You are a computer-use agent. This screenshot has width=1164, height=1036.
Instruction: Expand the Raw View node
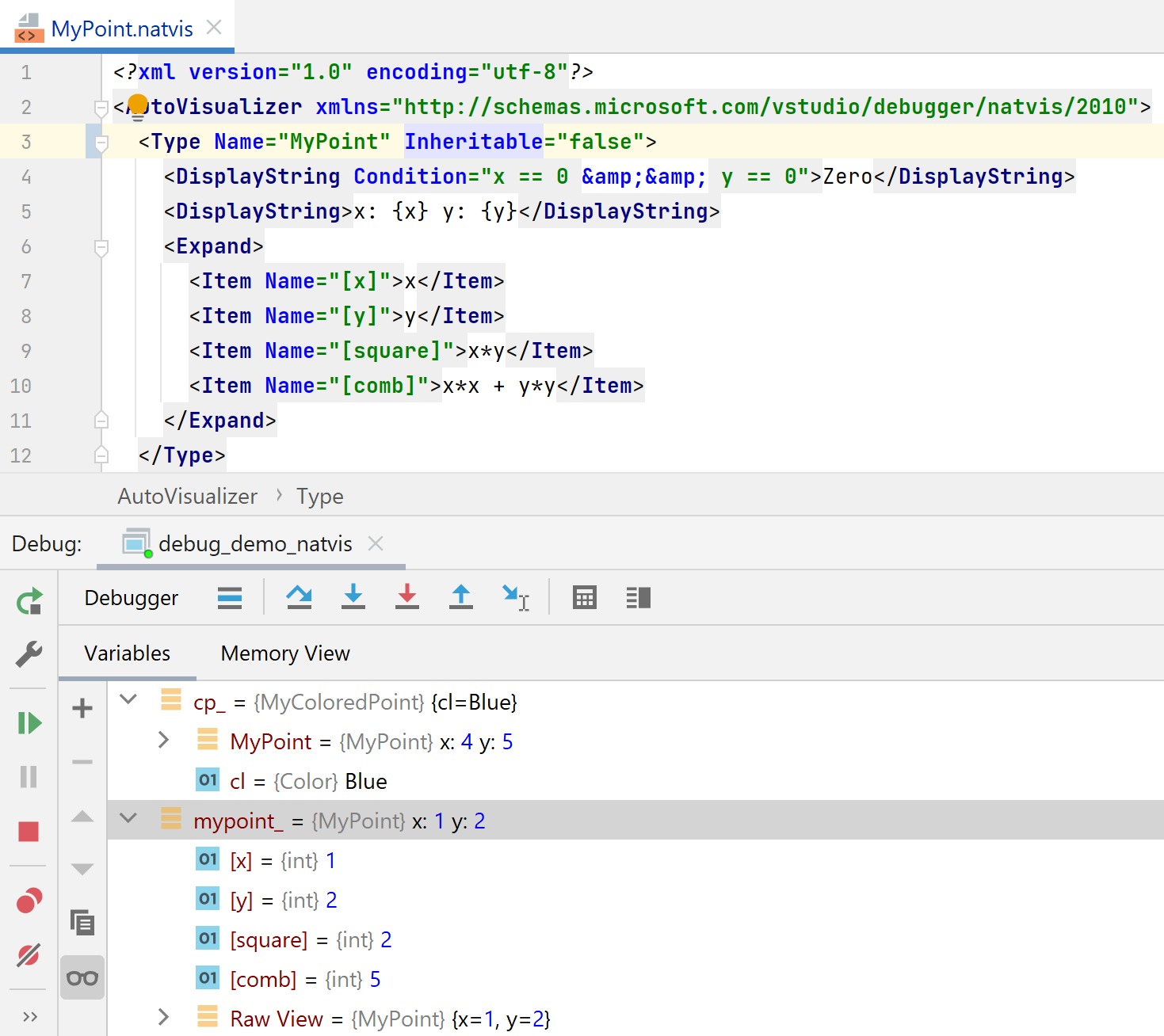pyautogui.click(x=163, y=1018)
